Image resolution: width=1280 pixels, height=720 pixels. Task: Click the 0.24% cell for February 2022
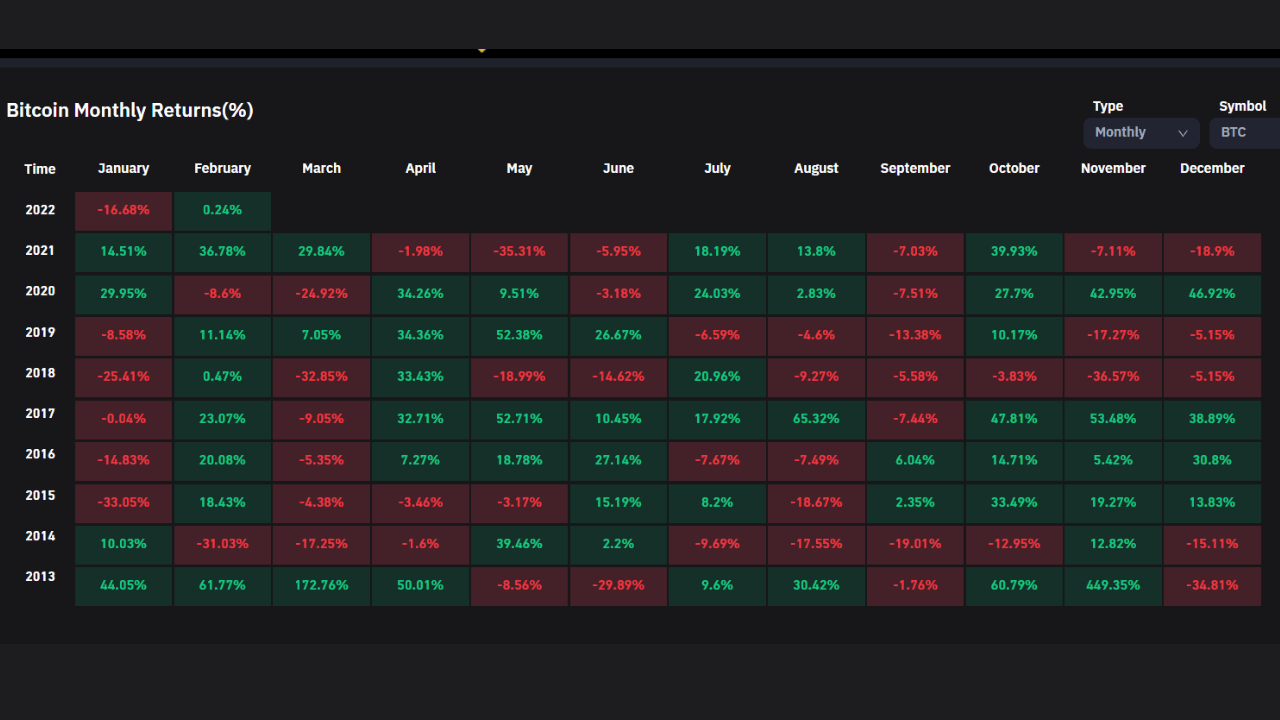click(x=223, y=211)
